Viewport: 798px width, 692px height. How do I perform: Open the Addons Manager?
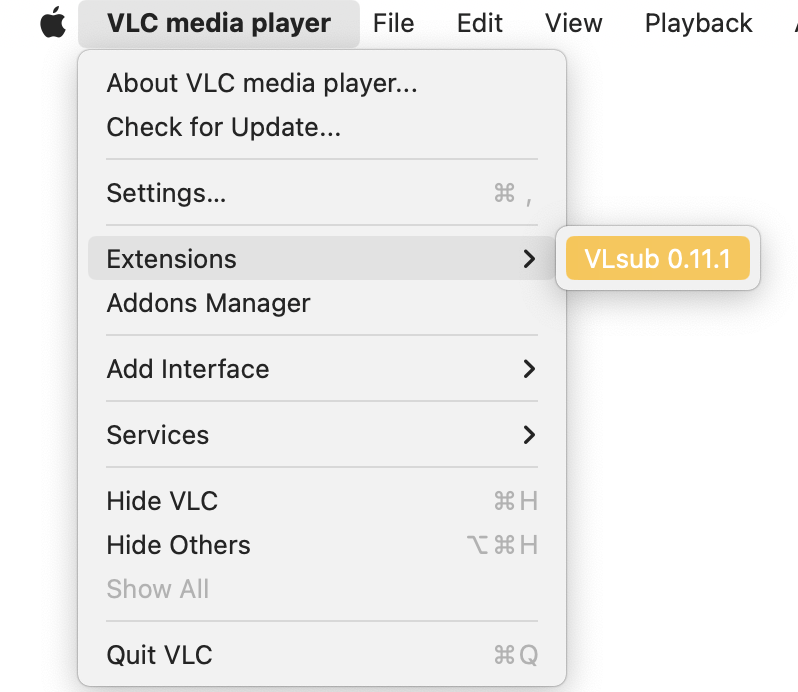point(208,303)
